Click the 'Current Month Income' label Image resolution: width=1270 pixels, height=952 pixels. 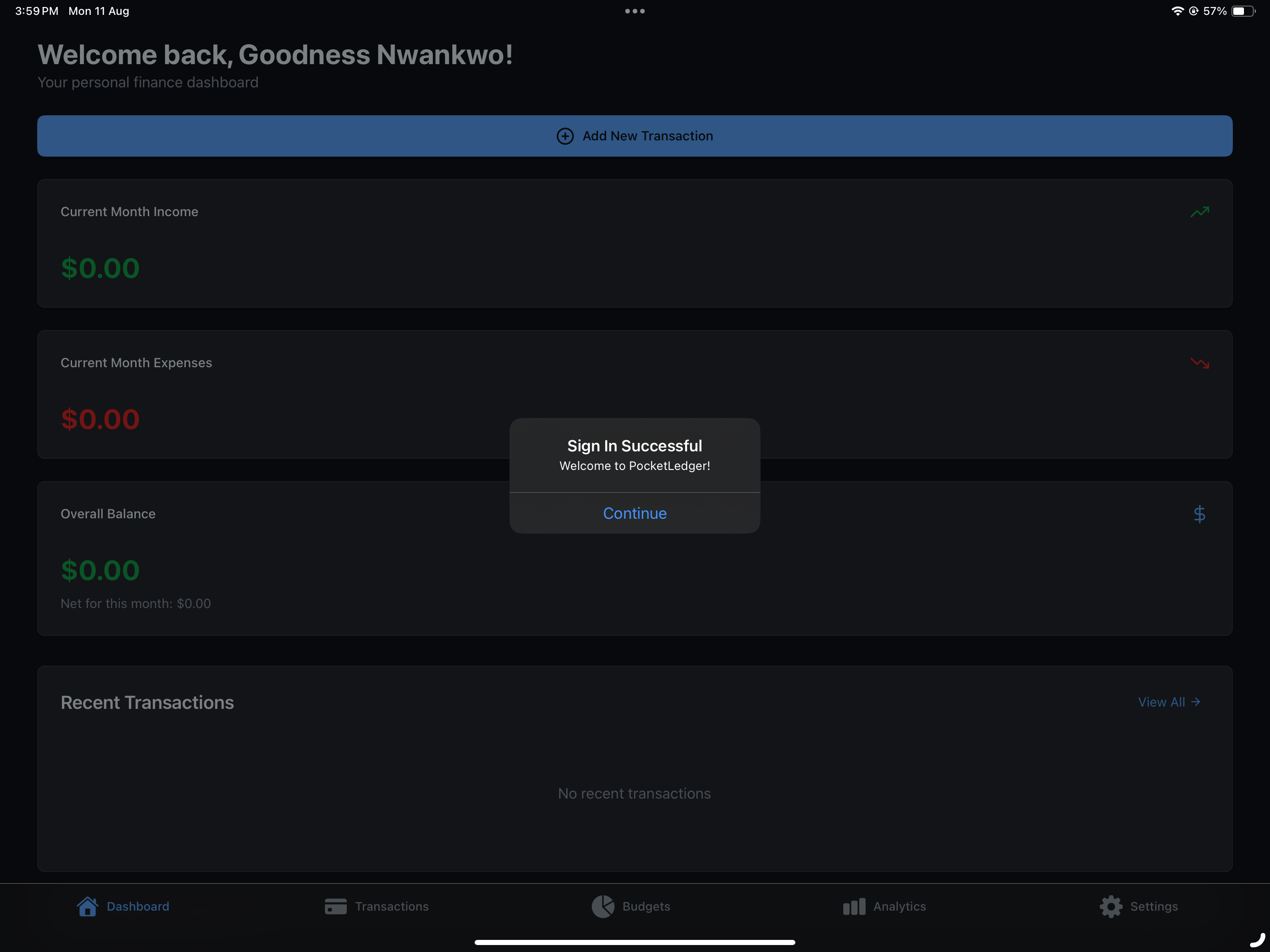(129, 212)
